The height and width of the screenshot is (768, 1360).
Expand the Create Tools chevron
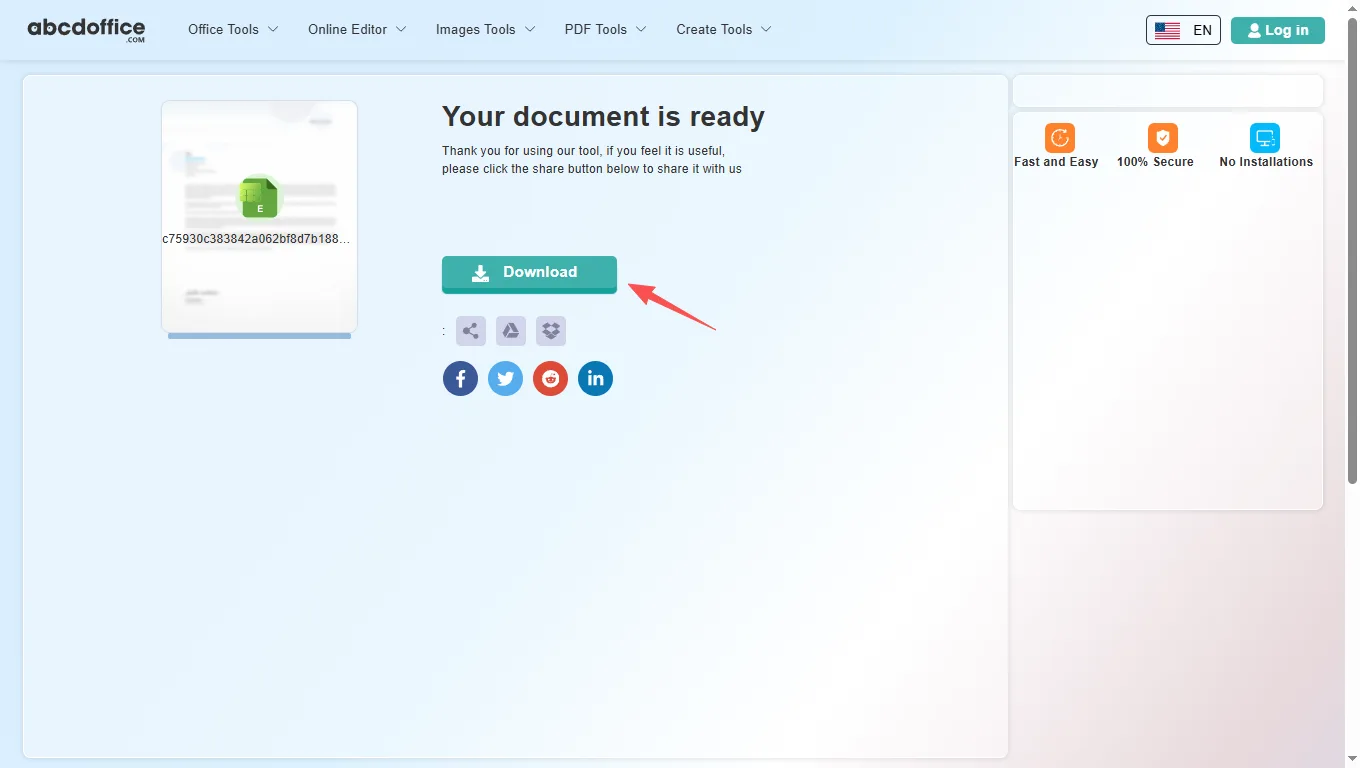pos(766,30)
